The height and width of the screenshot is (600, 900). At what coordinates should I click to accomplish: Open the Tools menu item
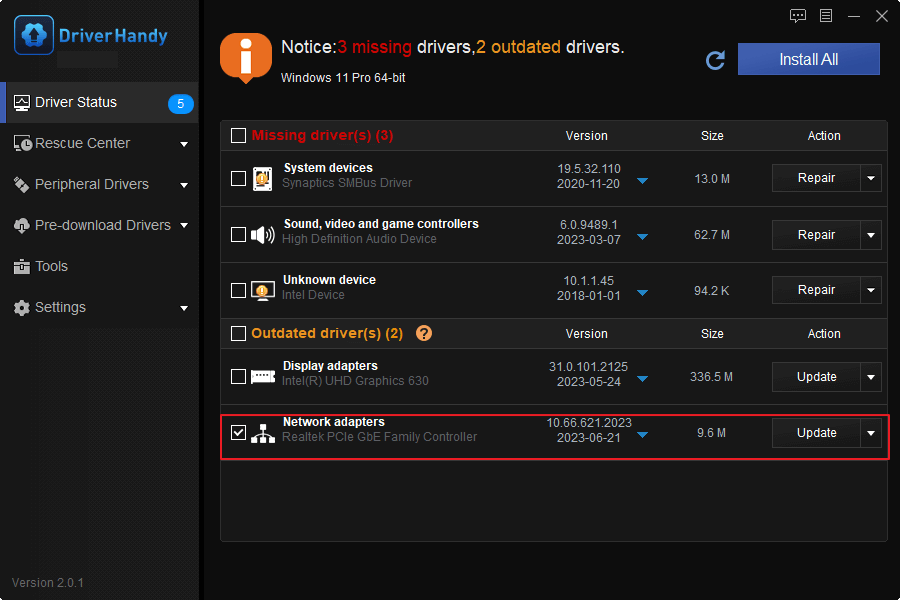100,266
